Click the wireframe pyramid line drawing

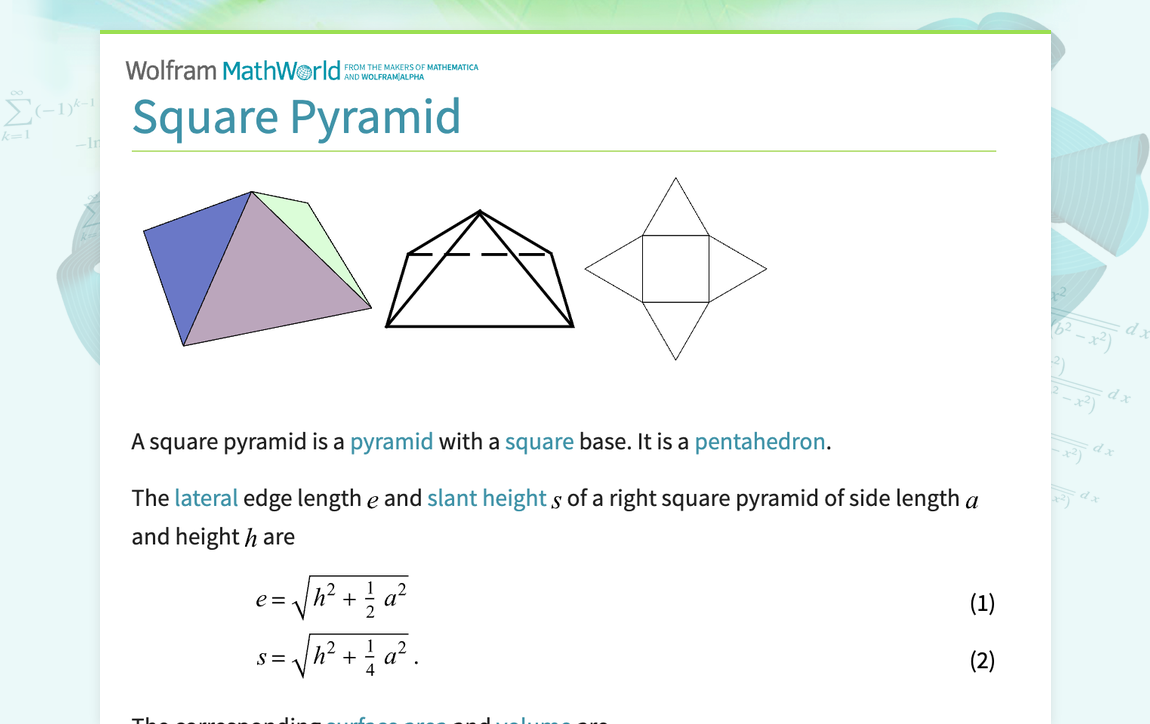[480, 270]
